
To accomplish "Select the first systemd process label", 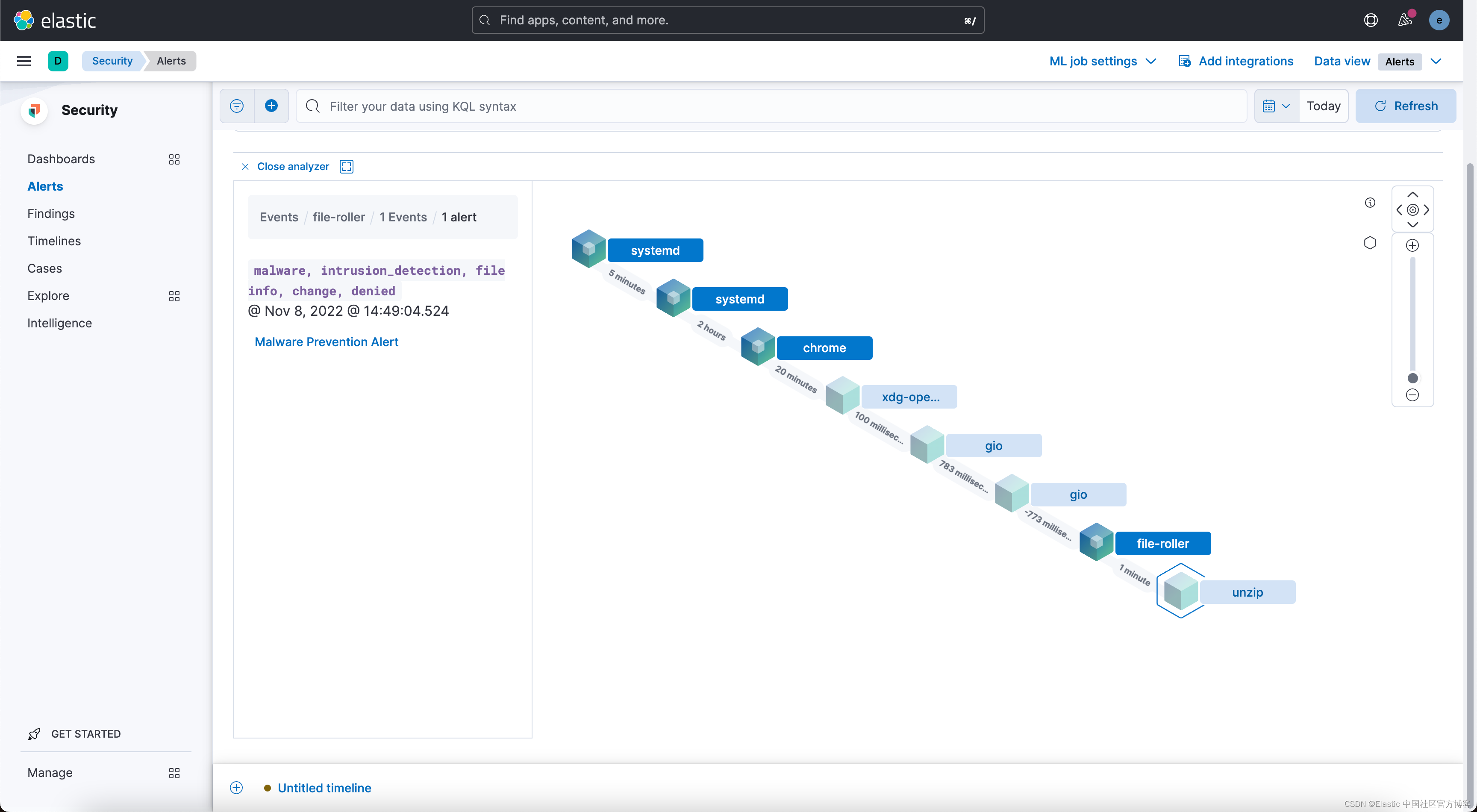I will pos(655,250).
